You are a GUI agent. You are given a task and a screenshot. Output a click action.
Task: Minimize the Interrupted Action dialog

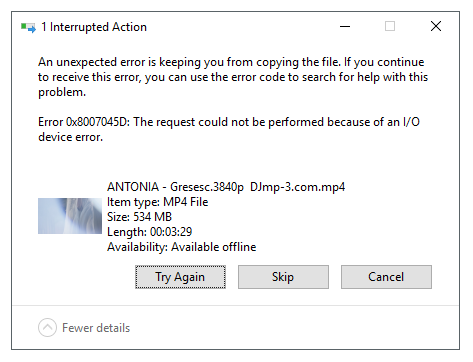pyautogui.click(x=345, y=26)
